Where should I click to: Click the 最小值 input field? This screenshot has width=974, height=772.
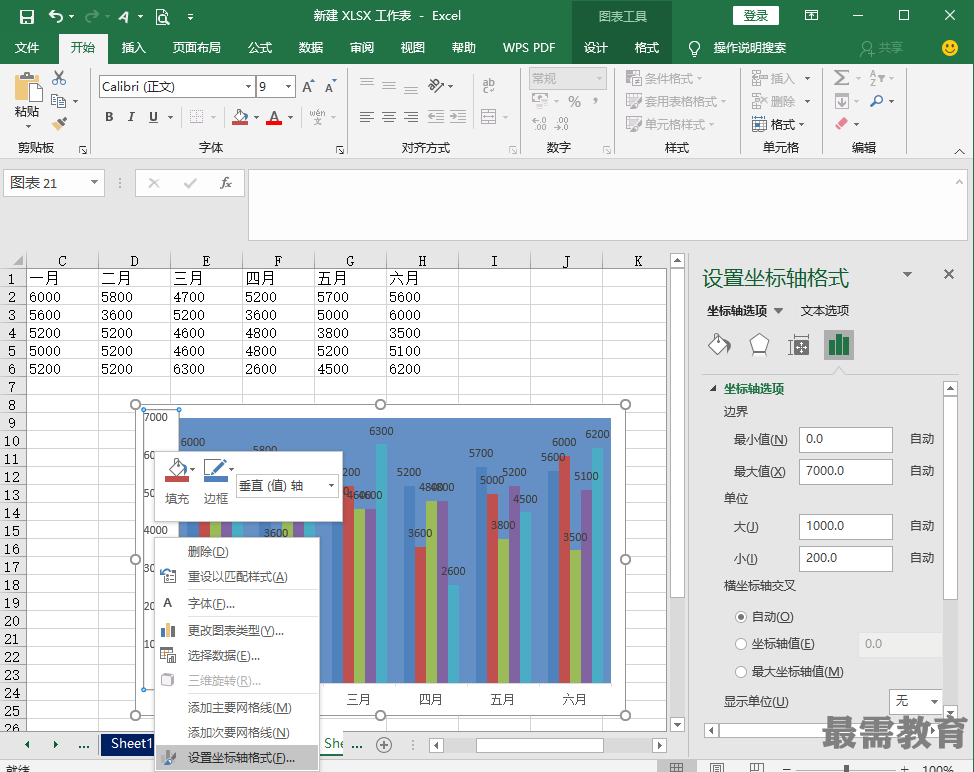point(845,440)
